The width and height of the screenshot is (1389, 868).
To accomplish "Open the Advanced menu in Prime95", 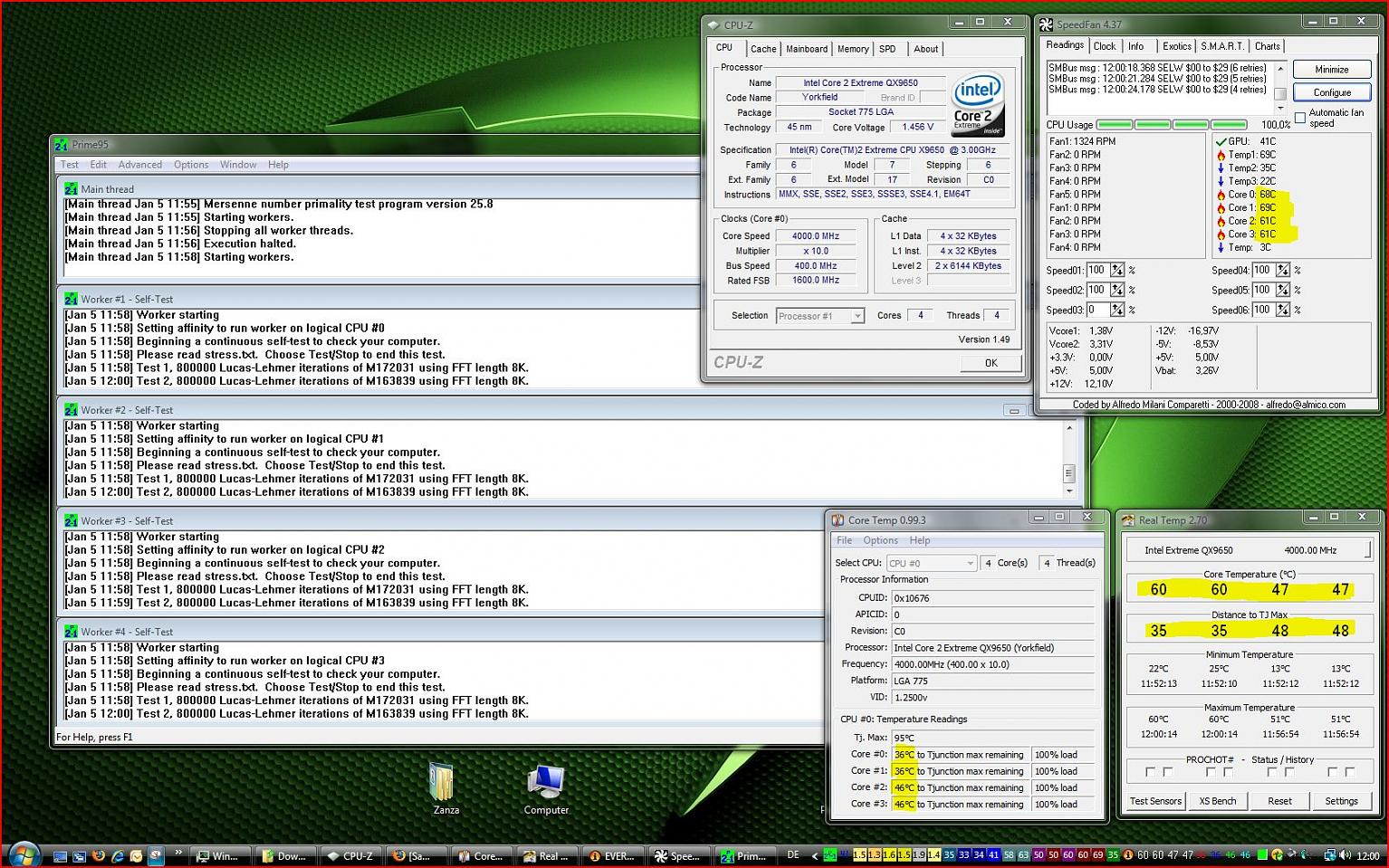I will (139, 165).
